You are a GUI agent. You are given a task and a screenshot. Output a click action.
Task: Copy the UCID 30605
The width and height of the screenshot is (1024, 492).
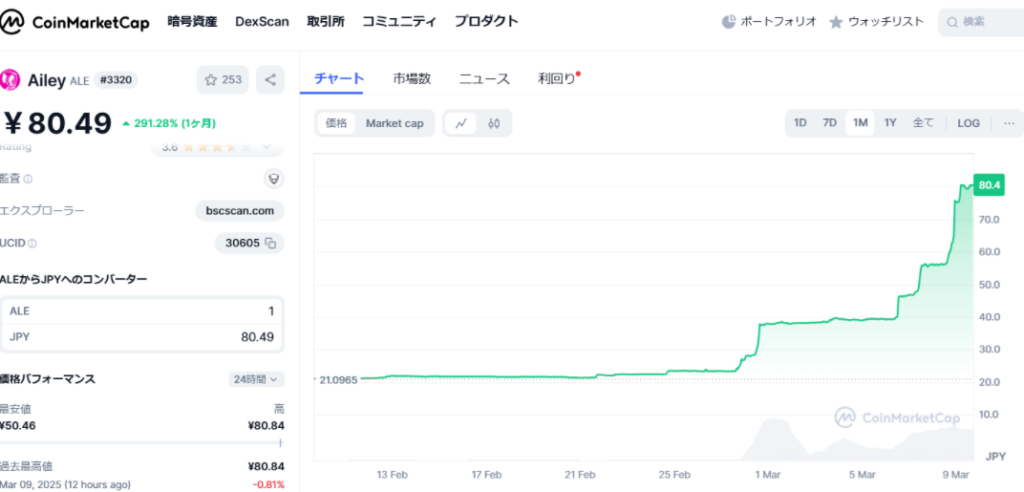pos(270,243)
